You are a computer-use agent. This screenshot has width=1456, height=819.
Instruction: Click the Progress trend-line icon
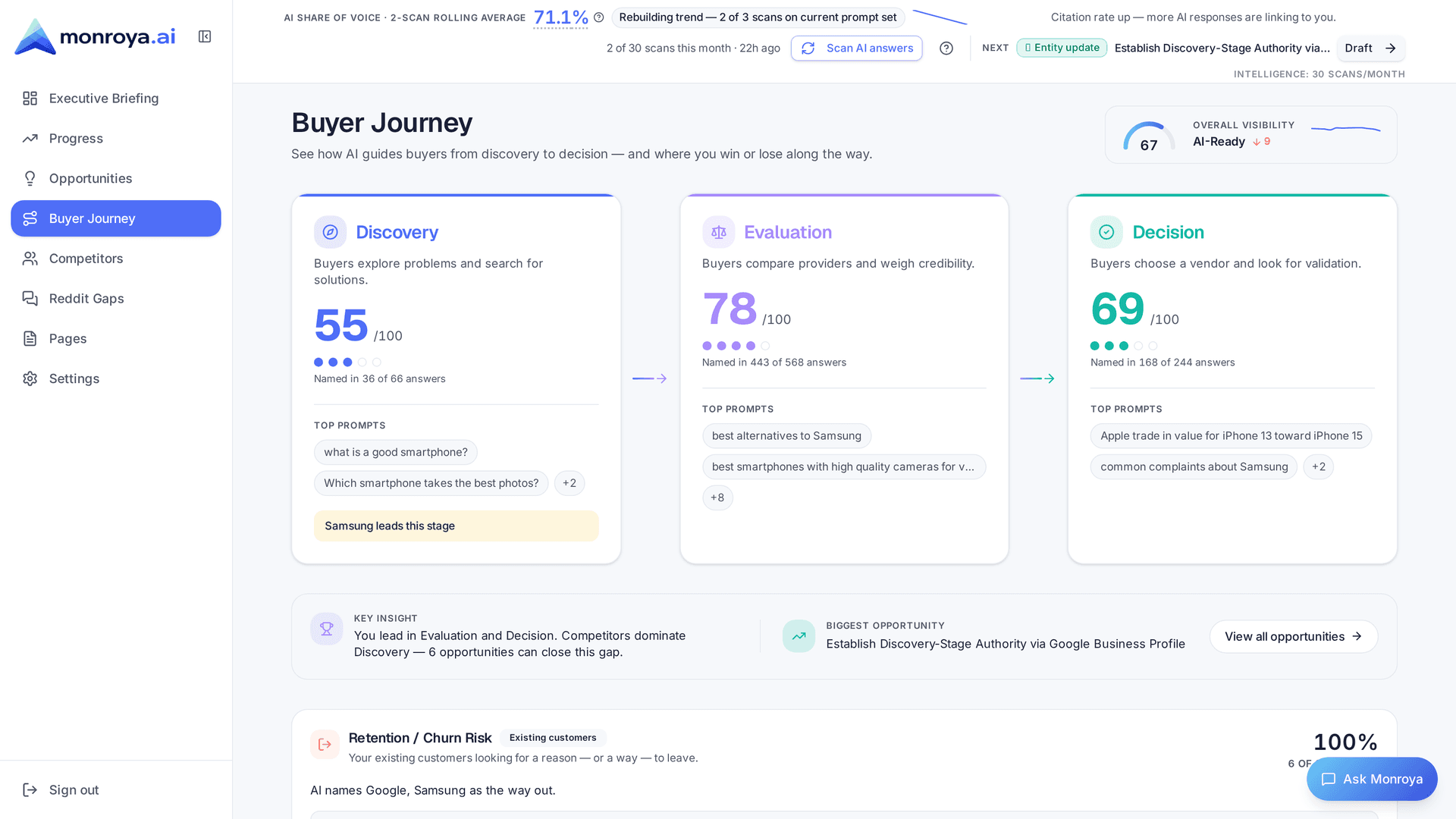30,139
